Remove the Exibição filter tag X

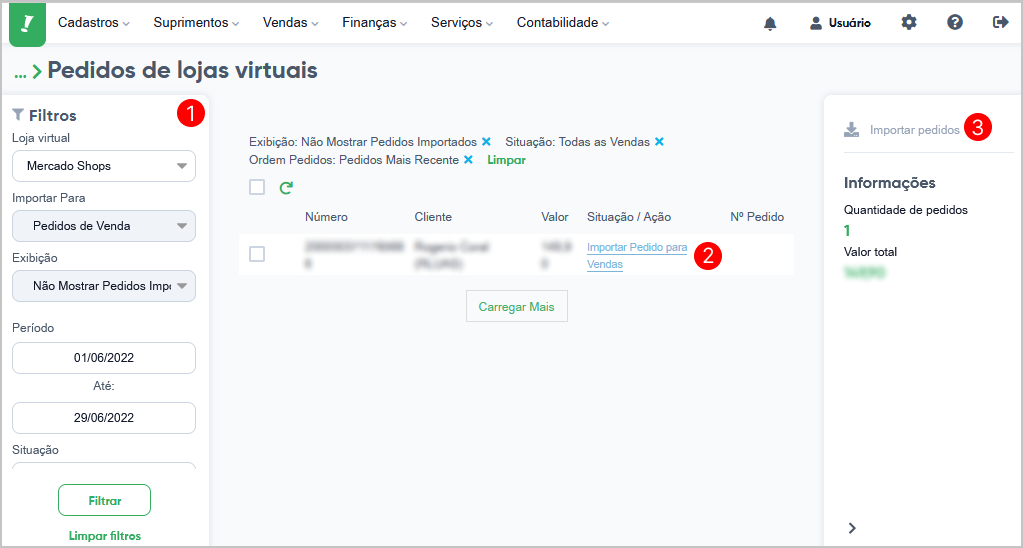click(x=486, y=142)
